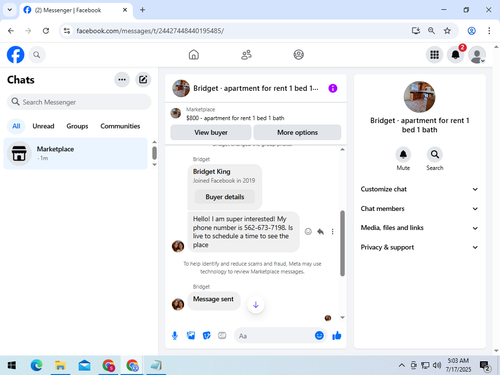Open File Explorer from taskbar
The image size is (500, 375).
(x=60, y=366)
